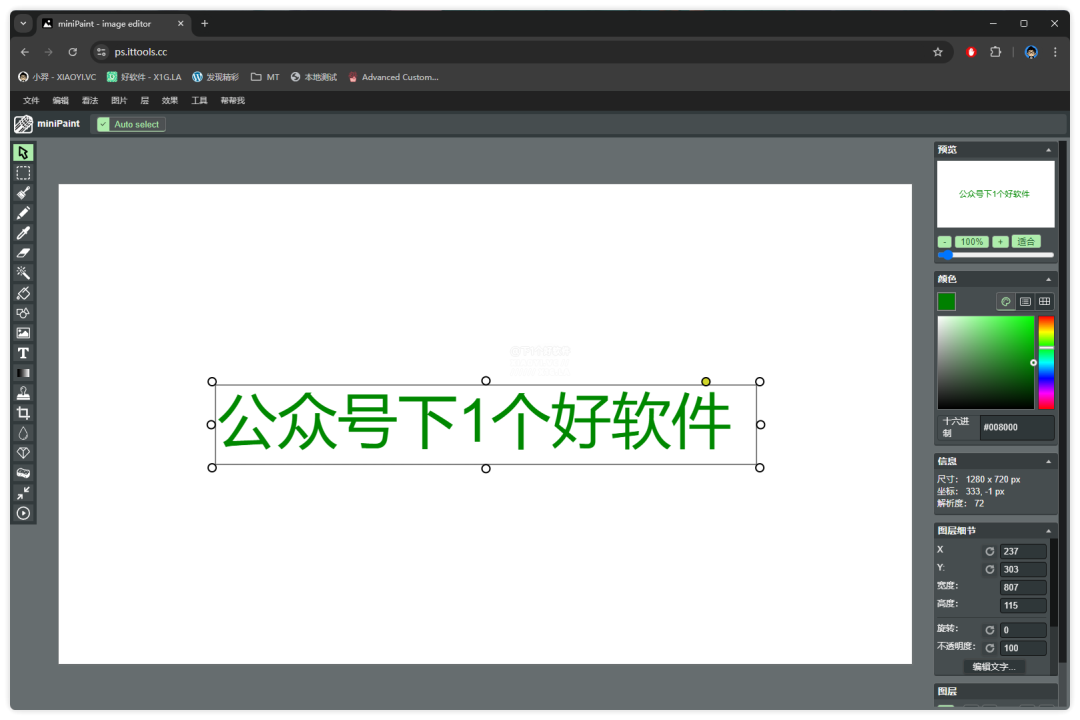The width and height of the screenshot is (1080, 720).
Task: Click the current green color swatch
Action: pyautogui.click(x=946, y=301)
